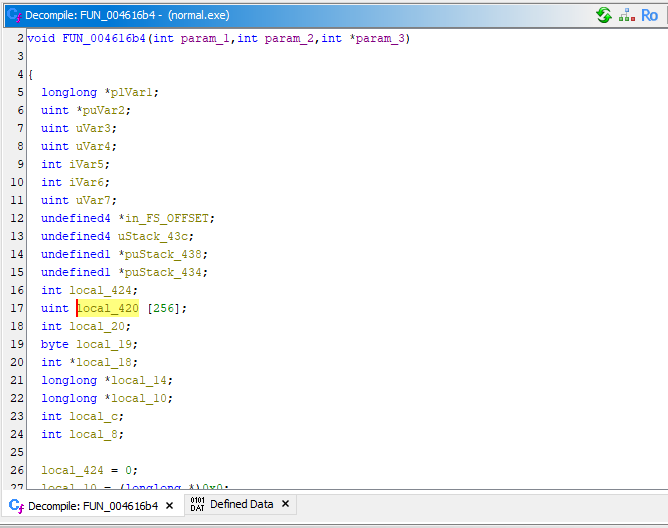Select the Decompile: FUN_004616b4 tab
668x528 pixels.
pos(92,506)
